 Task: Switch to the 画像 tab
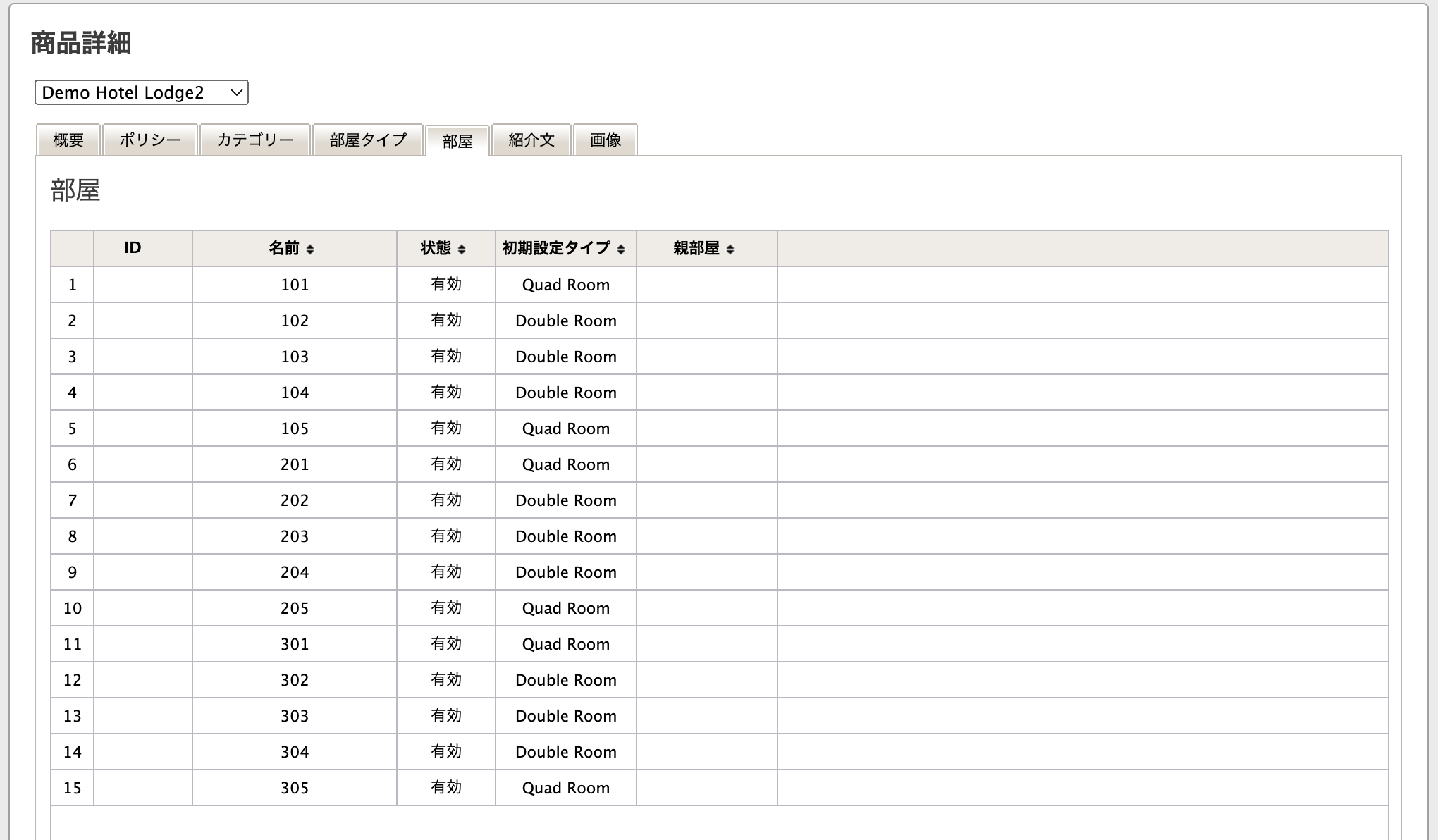click(606, 140)
